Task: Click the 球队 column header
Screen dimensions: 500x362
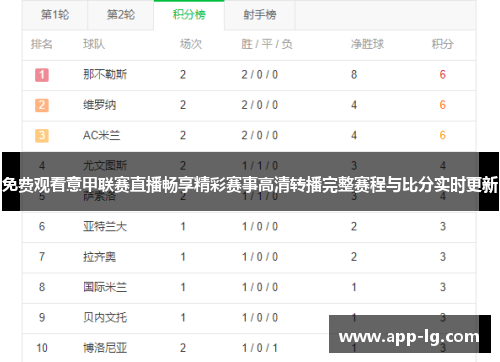Action: click(x=94, y=44)
